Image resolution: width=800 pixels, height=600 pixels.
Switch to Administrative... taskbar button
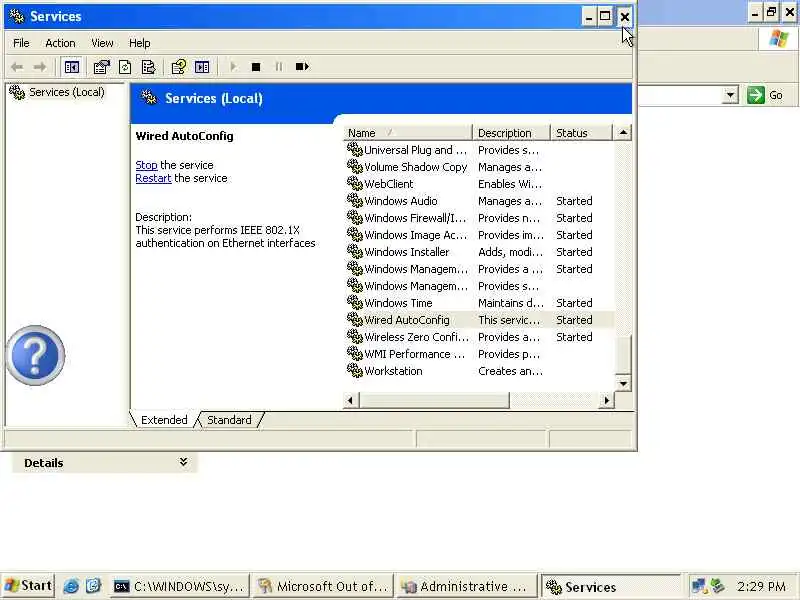point(466,587)
